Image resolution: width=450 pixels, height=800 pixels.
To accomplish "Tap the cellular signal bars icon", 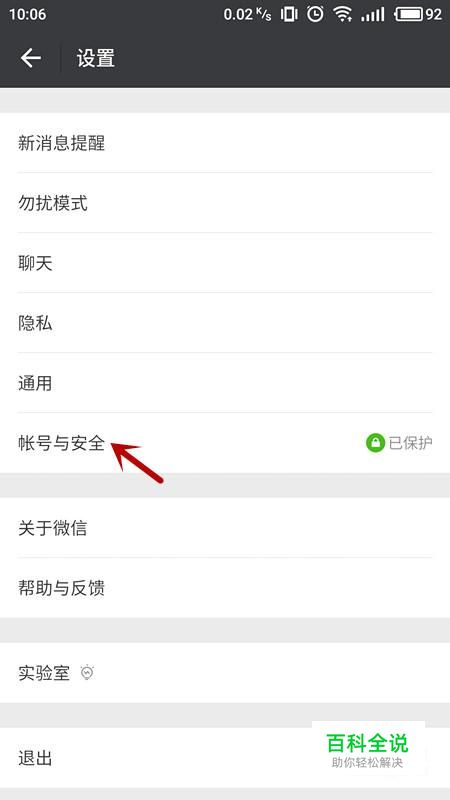I will pos(372,14).
